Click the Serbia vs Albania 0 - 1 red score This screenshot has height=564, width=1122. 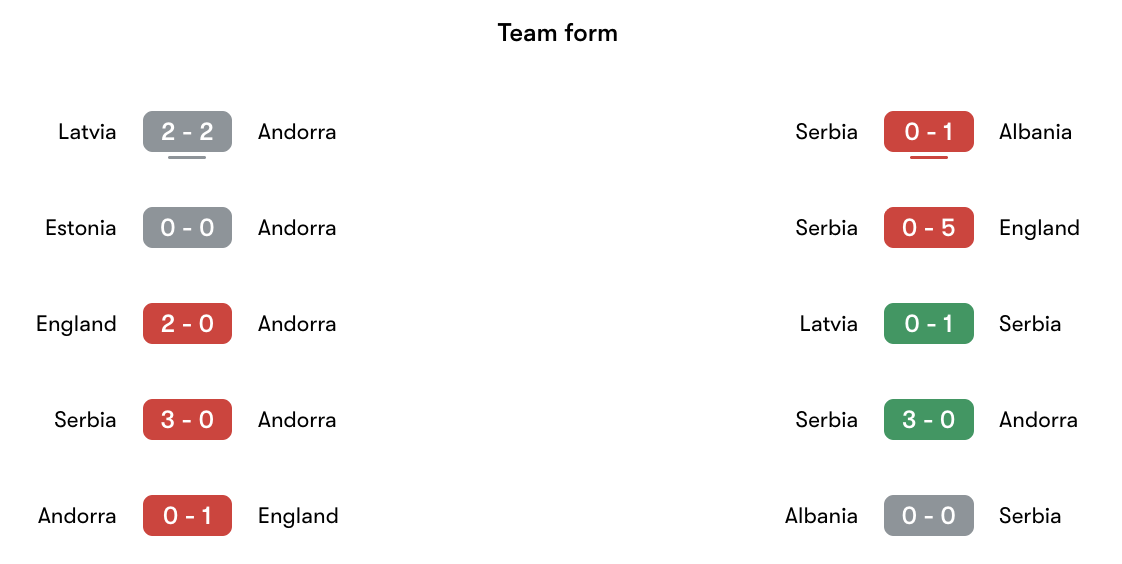[x=928, y=132]
